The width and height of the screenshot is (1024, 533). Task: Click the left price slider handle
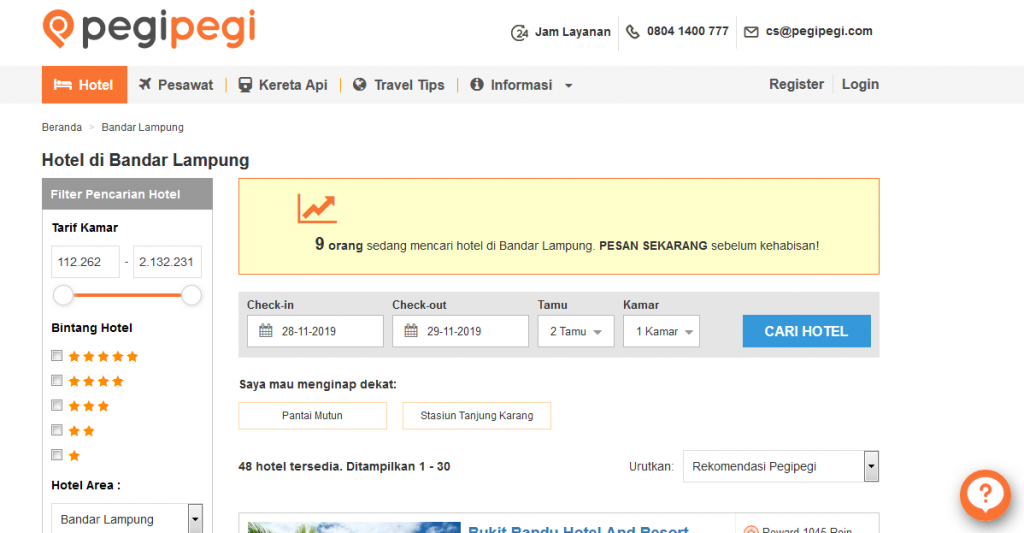63,295
